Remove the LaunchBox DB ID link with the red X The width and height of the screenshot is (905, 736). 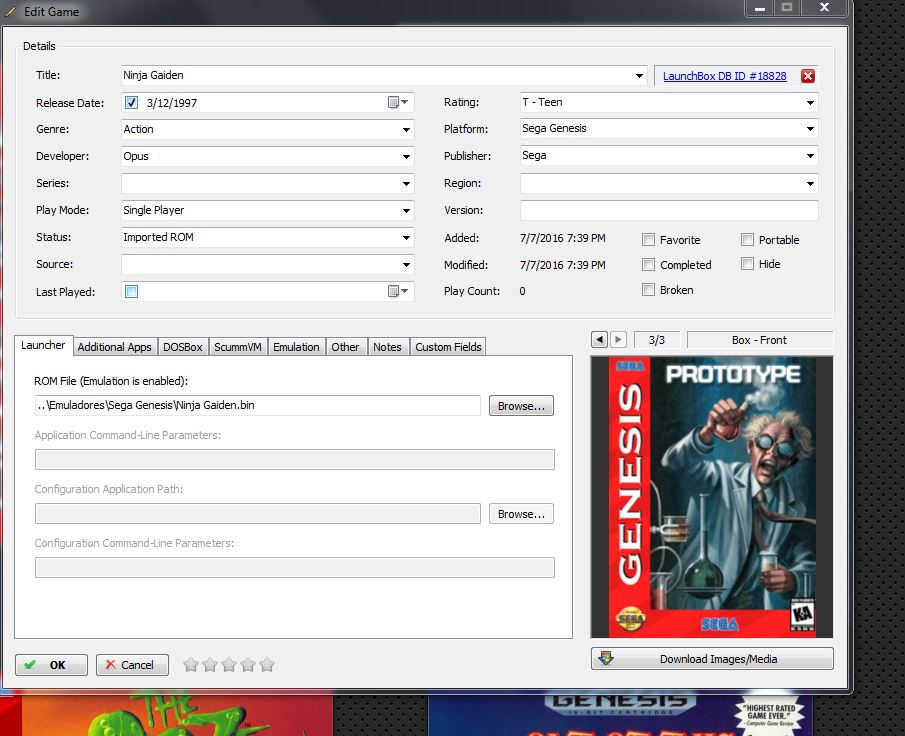tap(808, 76)
